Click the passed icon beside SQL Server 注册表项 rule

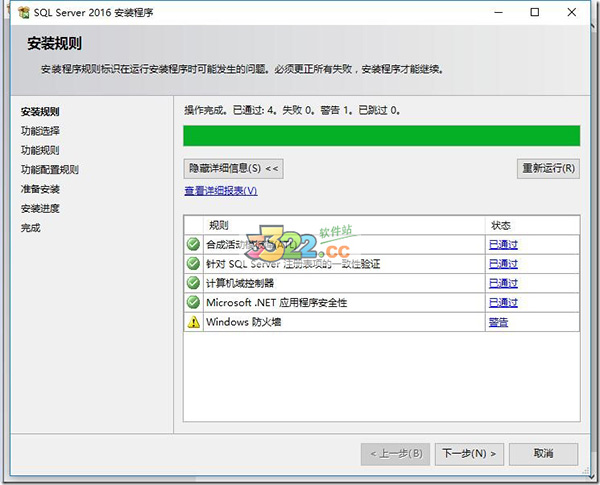pyautogui.click(x=193, y=263)
